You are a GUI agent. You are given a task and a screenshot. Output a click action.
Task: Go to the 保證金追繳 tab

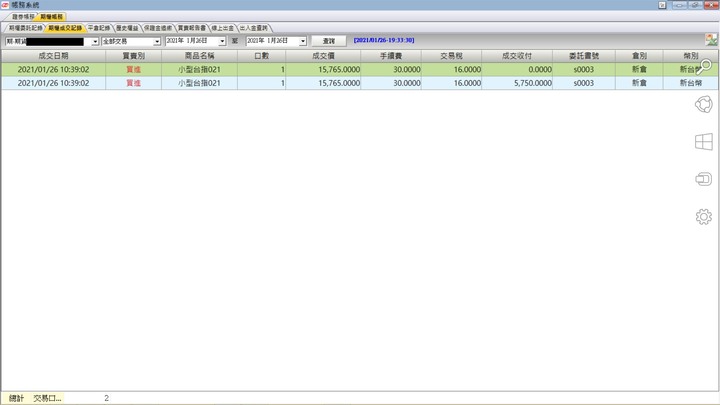[x=158, y=28]
